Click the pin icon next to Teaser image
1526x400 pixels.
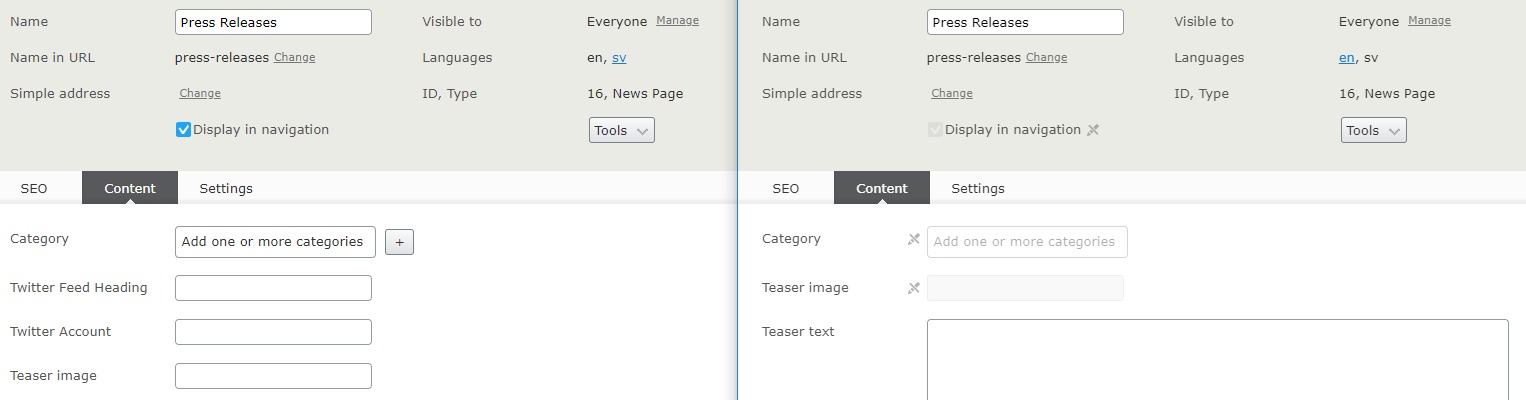[x=913, y=288]
